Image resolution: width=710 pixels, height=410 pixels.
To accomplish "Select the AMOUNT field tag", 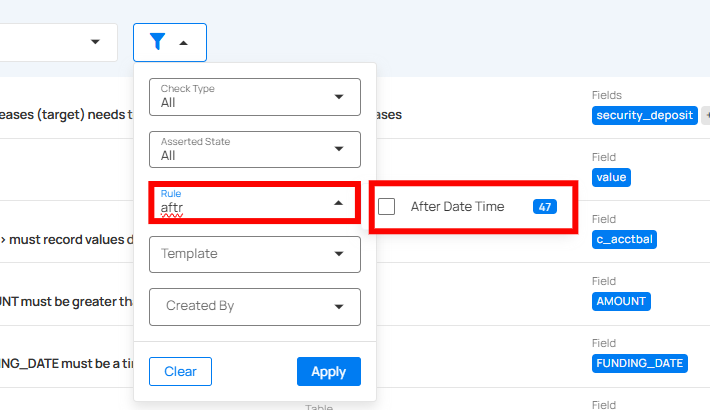I will point(621,301).
